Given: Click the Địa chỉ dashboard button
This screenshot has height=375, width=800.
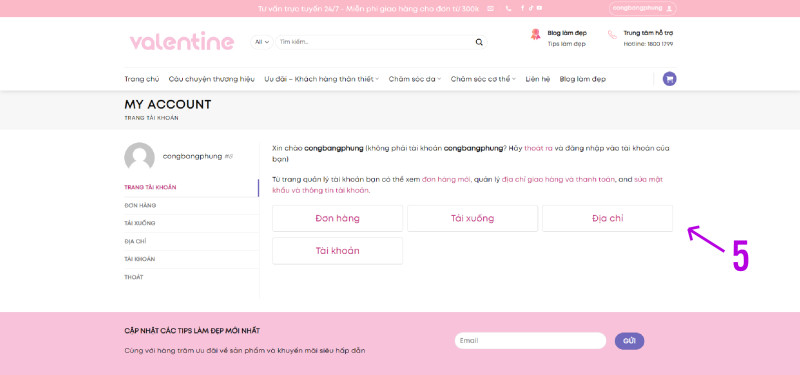Looking at the screenshot, I should click(x=607, y=218).
